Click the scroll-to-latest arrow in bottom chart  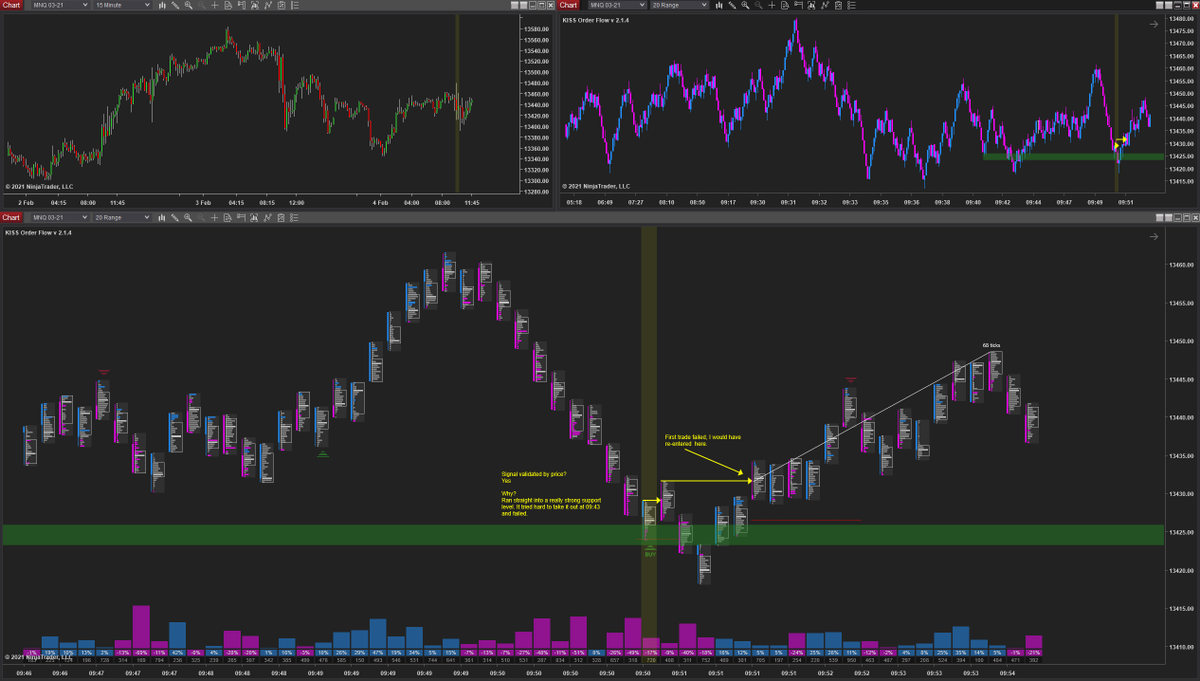pos(1153,237)
